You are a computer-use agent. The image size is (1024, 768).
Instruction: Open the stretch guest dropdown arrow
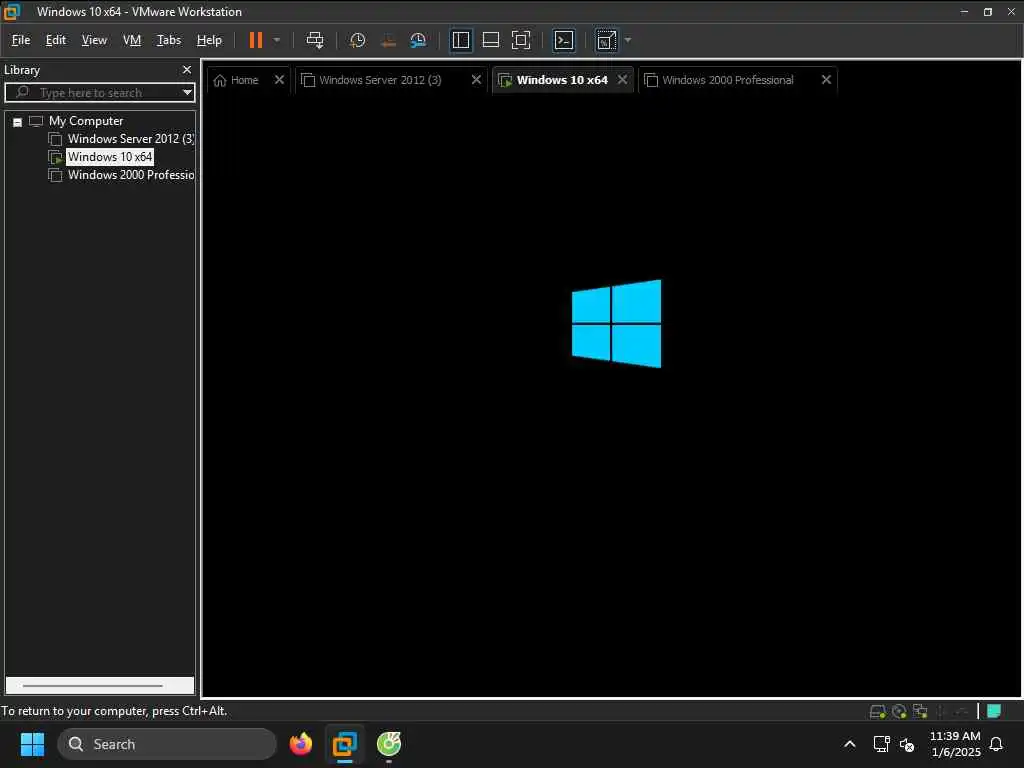628,40
